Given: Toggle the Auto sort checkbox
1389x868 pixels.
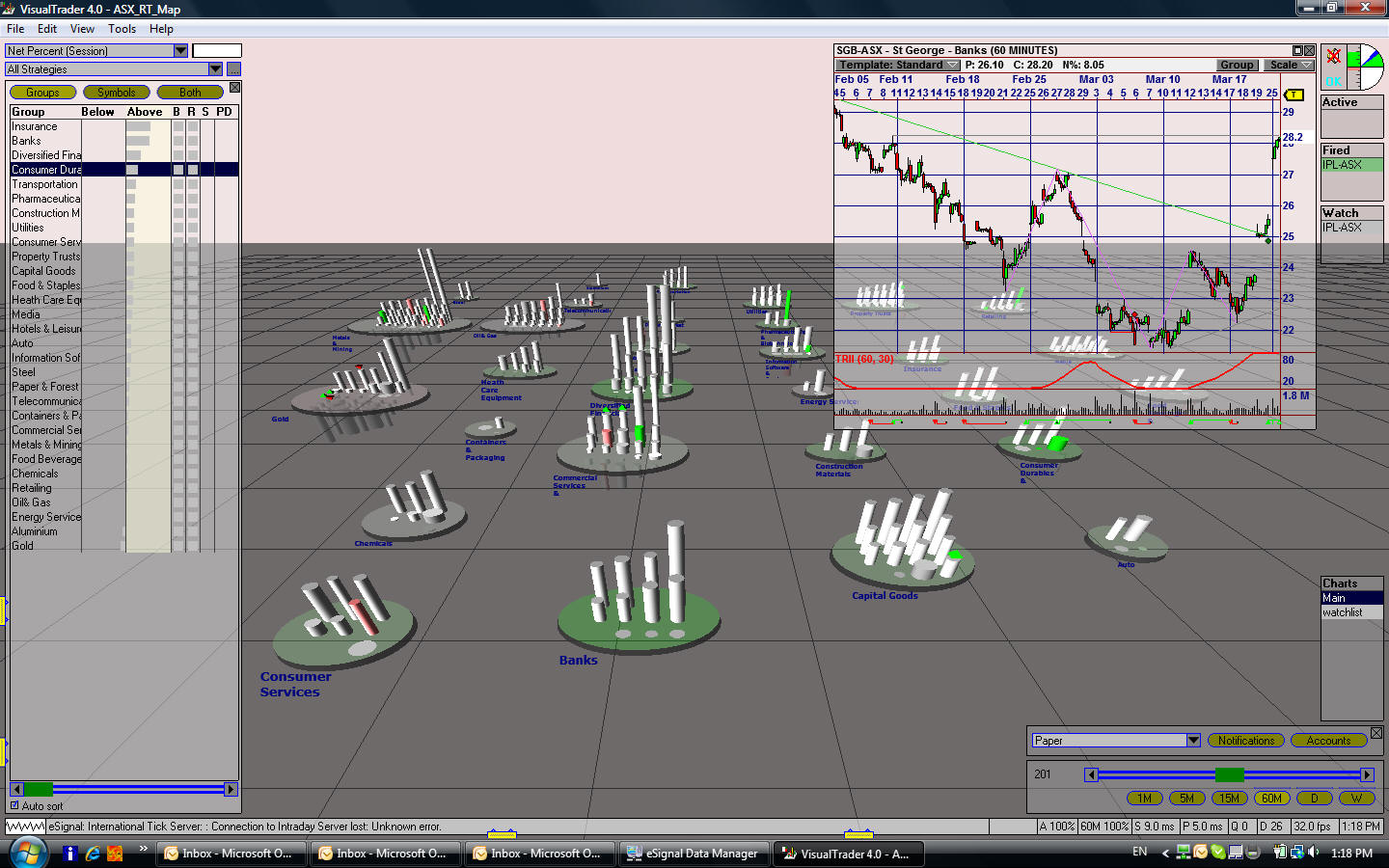Looking at the screenshot, I should coord(14,805).
